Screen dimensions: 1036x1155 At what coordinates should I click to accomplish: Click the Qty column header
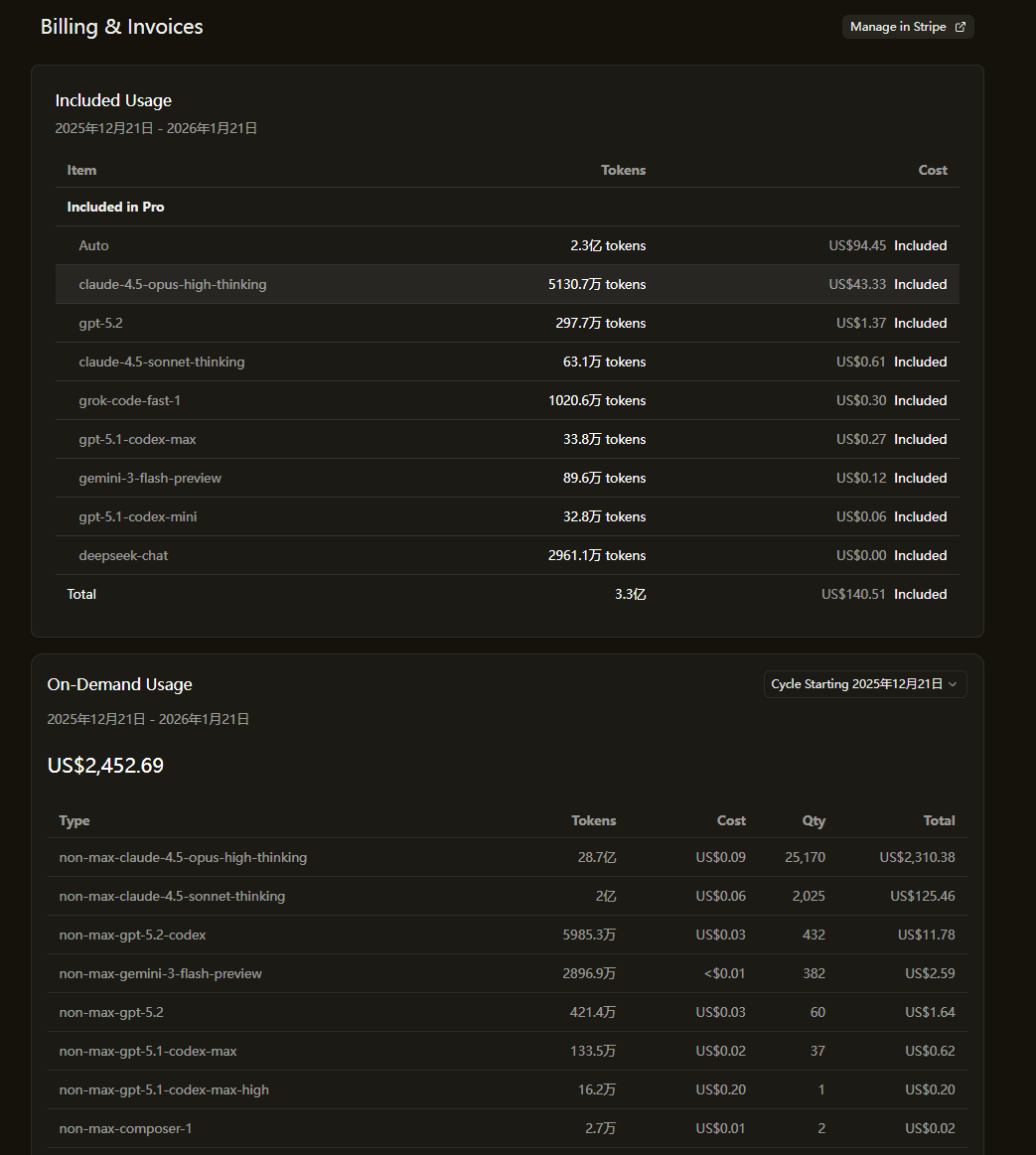814,820
